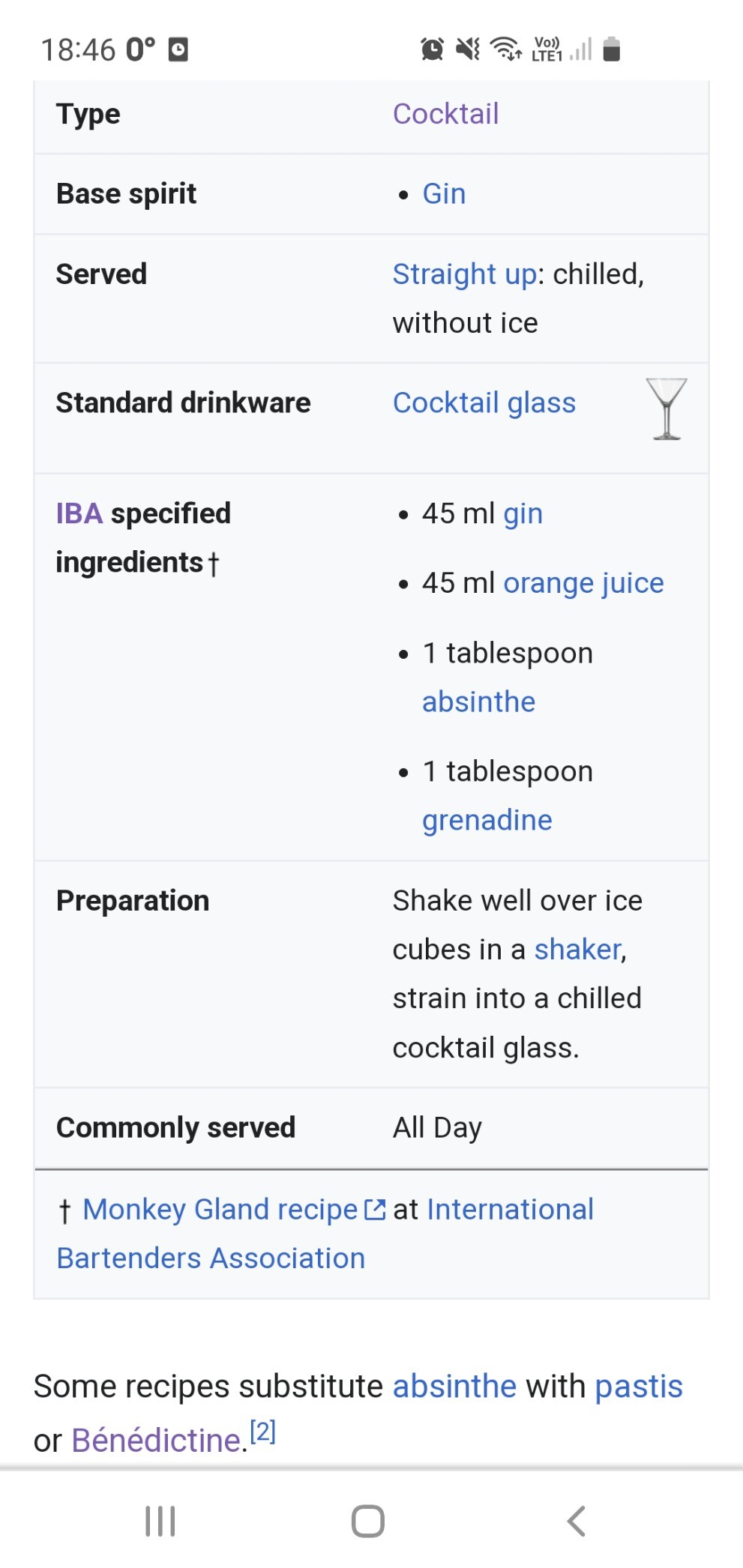Tap the Android back arrow

click(576, 1521)
